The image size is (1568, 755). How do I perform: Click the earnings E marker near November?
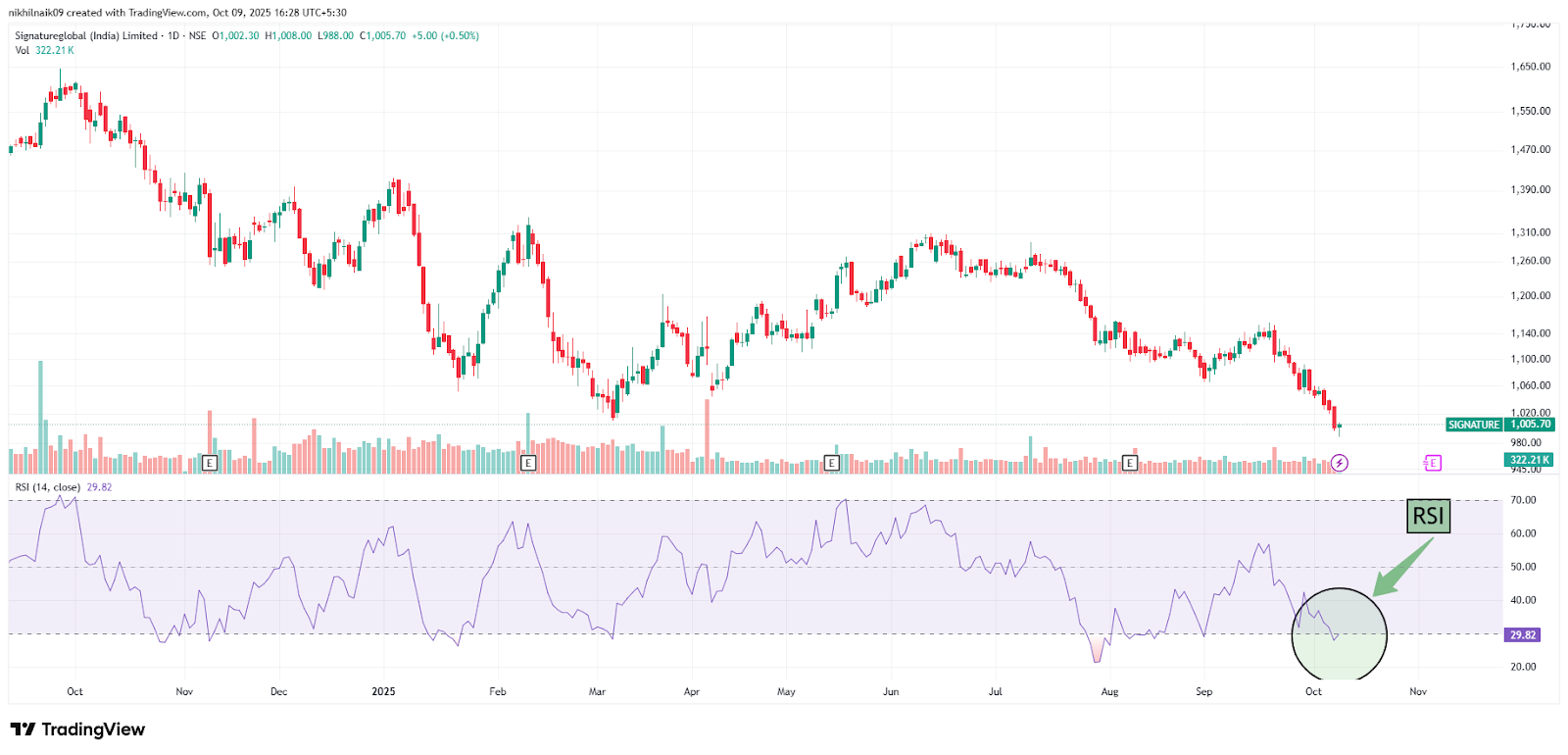(209, 463)
